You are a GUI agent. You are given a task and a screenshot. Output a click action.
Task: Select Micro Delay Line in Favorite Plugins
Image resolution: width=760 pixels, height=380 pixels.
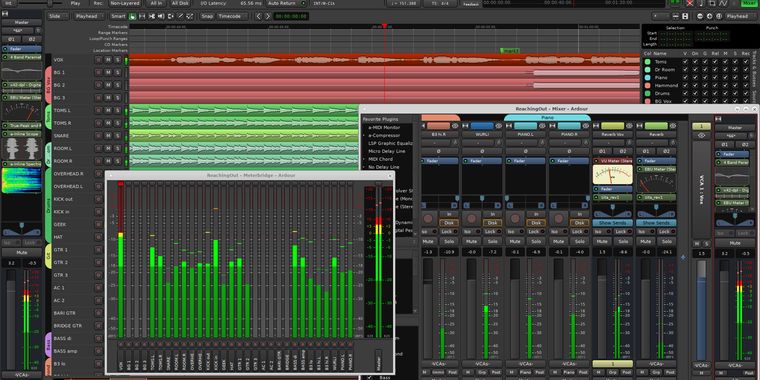tap(386, 151)
